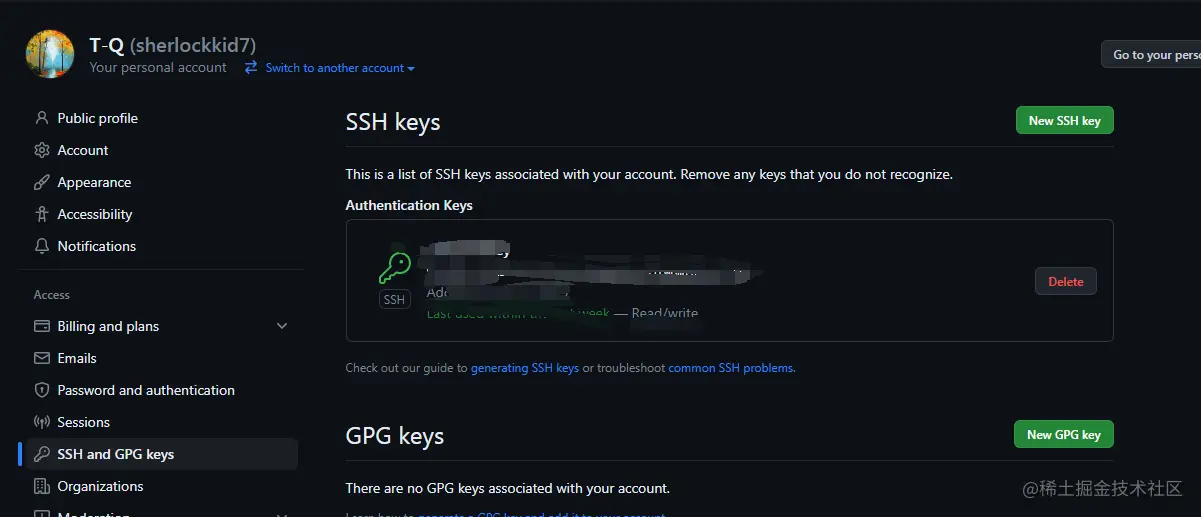The width and height of the screenshot is (1201, 517).
Task: Expand the Billing and plans chevron
Action: (282, 326)
